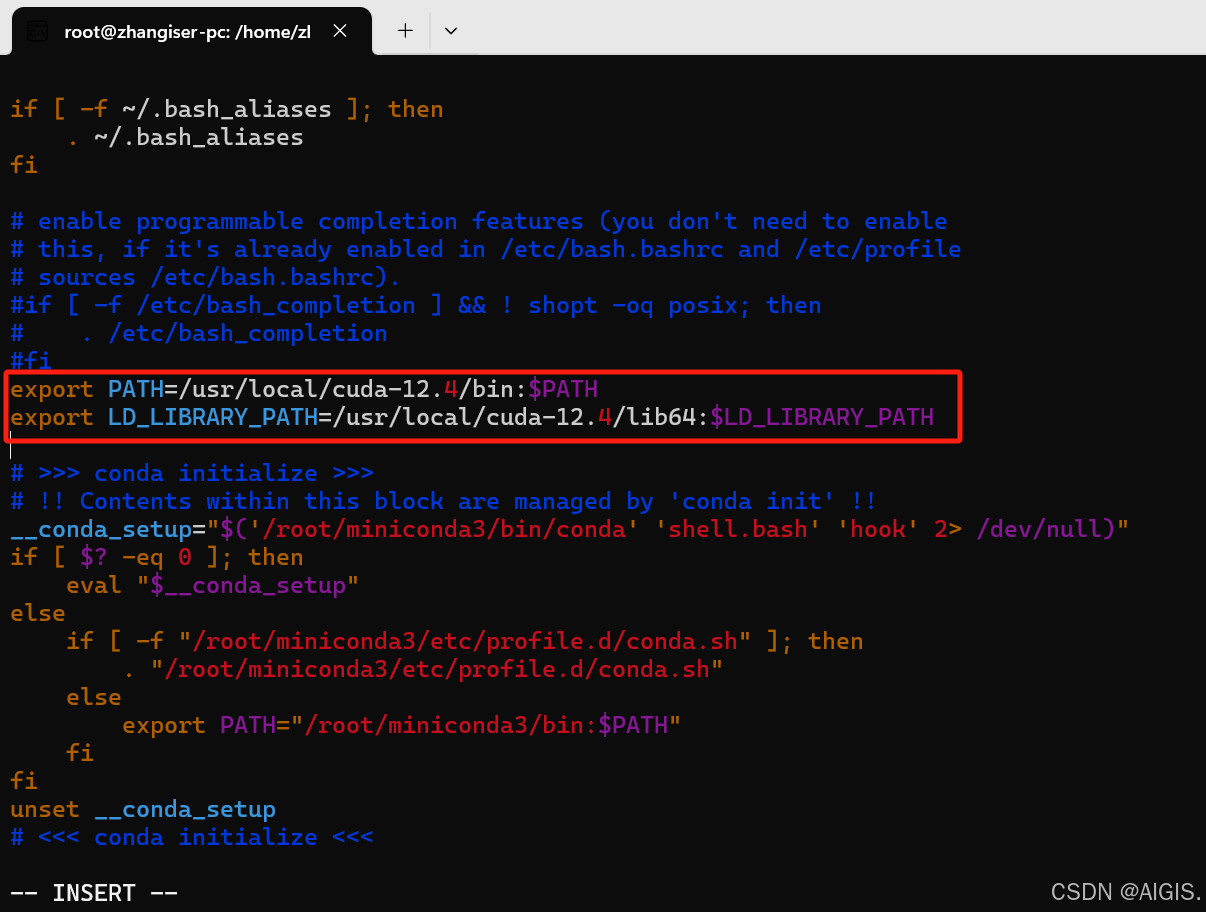Click comment line mentioning /etc/profile
1206x912 pixels.
click(x=486, y=249)
